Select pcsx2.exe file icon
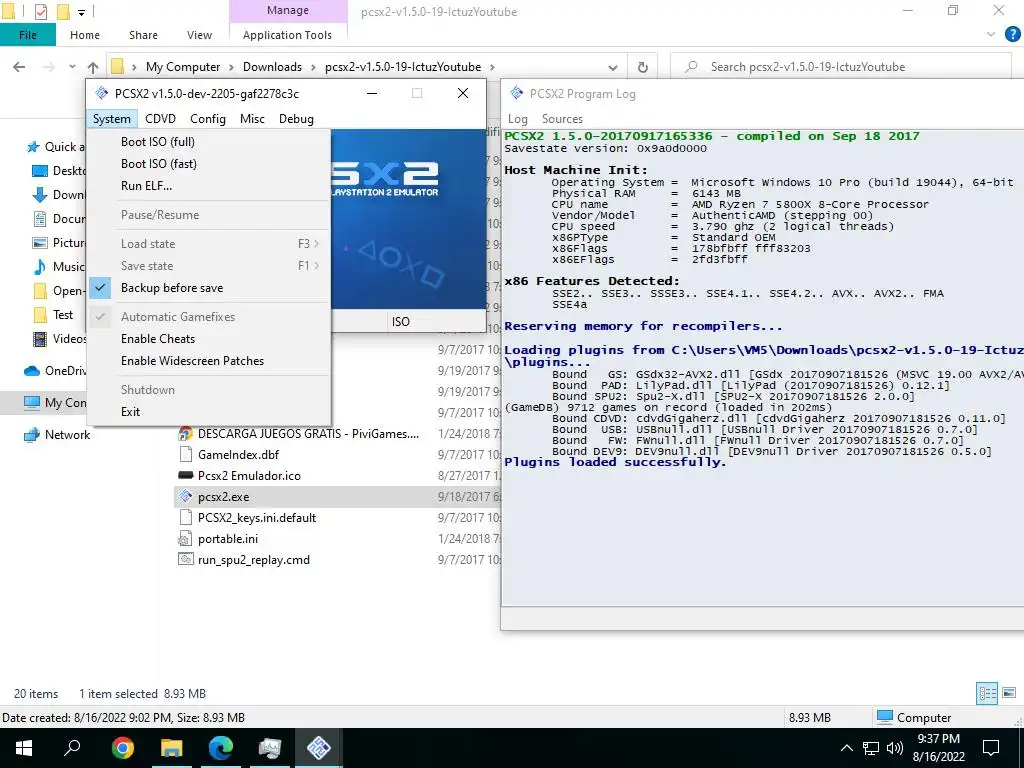1024x768 pixels. [x=186, y=497]
